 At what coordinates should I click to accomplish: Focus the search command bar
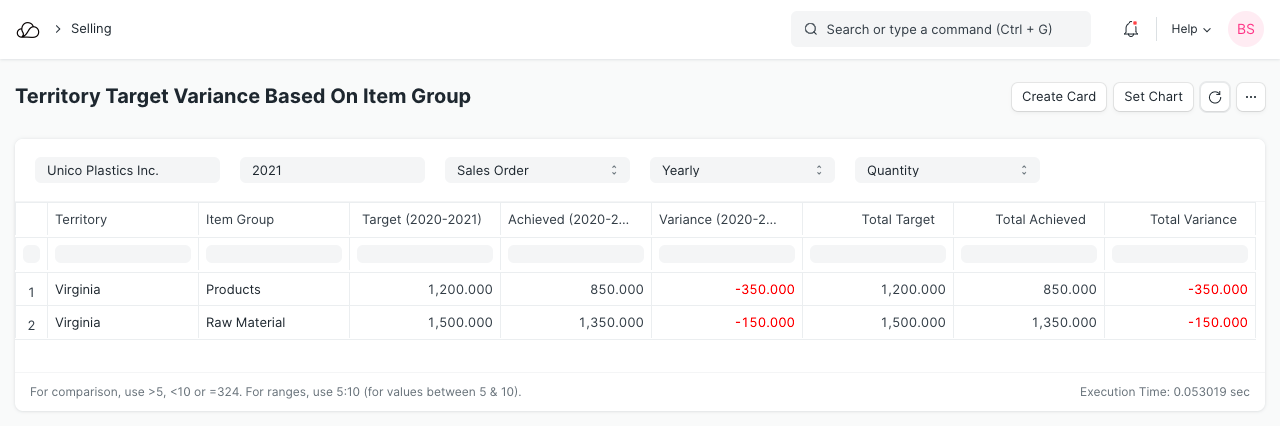point(950,30)
